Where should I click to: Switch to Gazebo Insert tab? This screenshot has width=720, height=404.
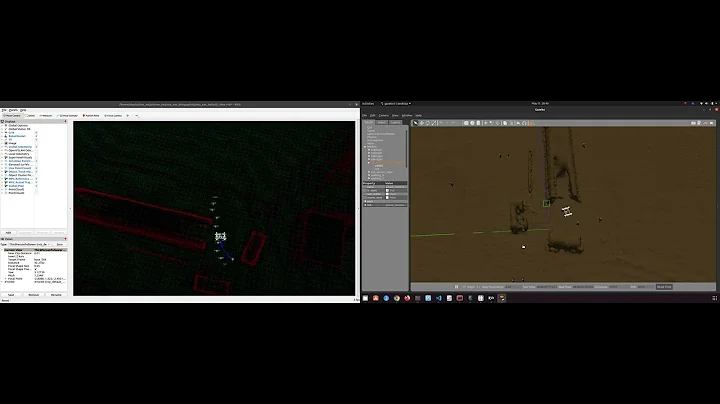pyautogui.click(x=382, y=123)
